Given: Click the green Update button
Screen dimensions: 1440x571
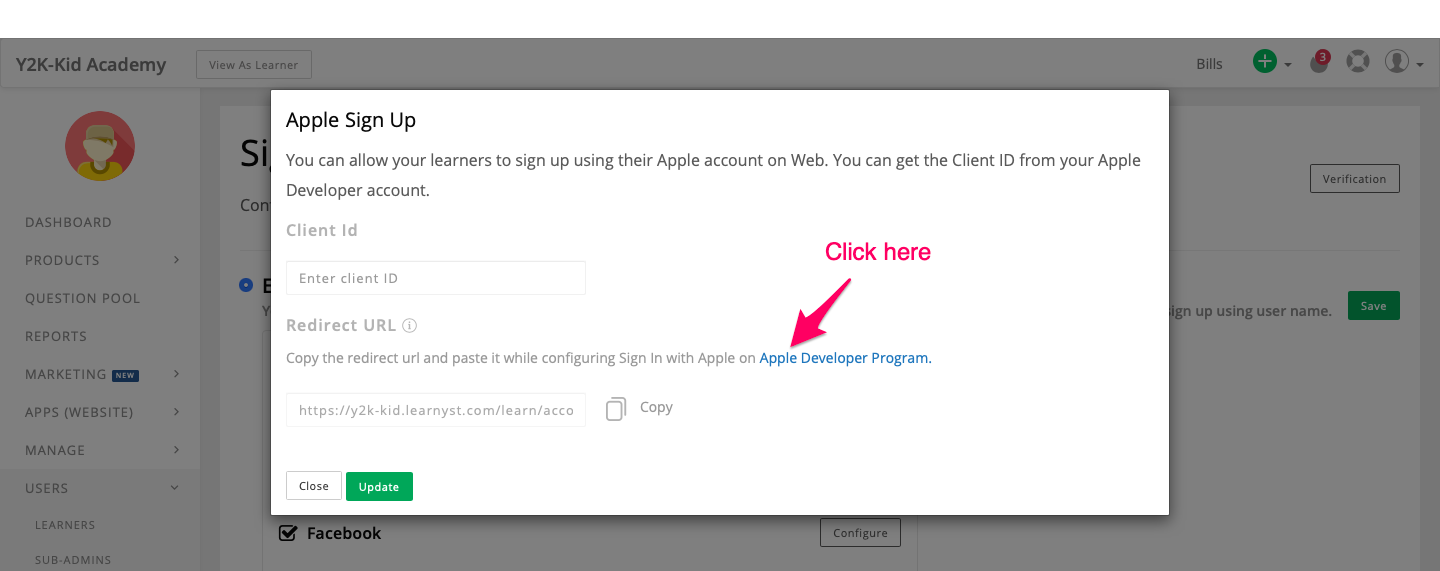Looking at the screenshot, I should coord(379,486).
